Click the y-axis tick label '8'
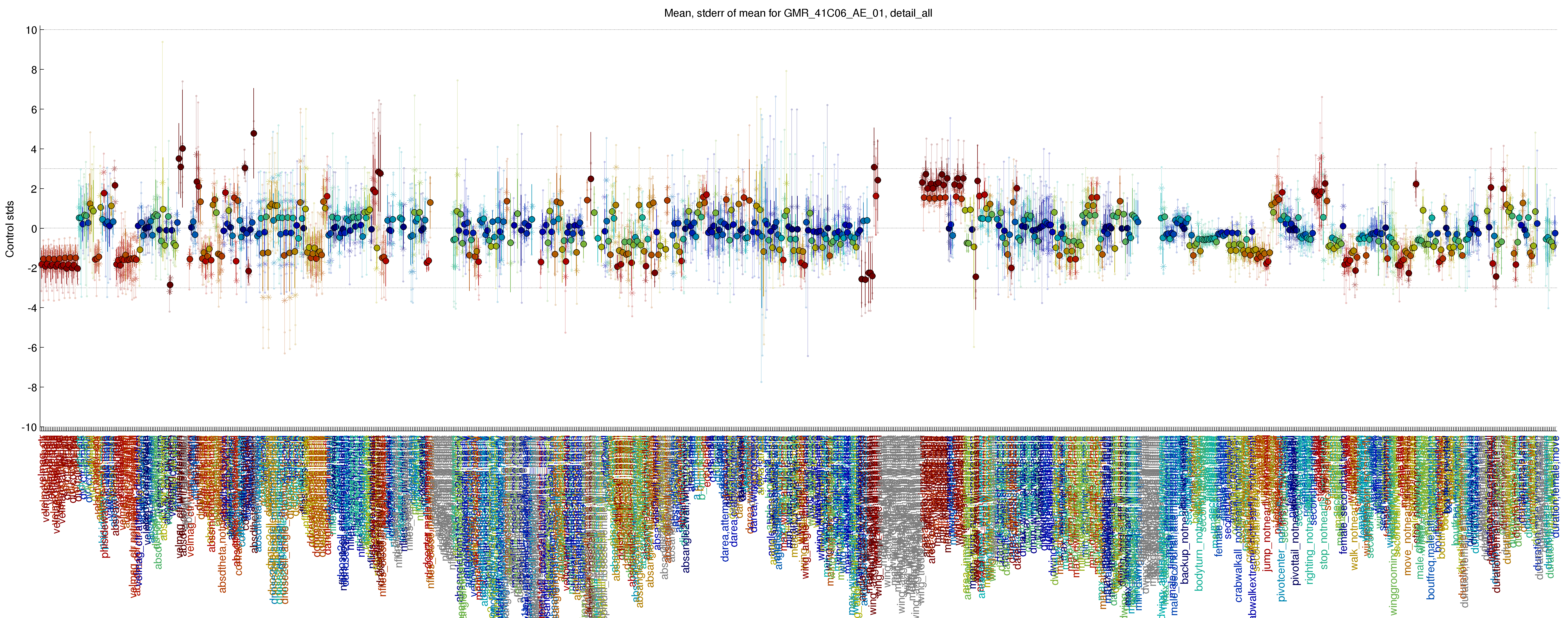Viewport: 1568px width, 618px height. coord(34,70)
